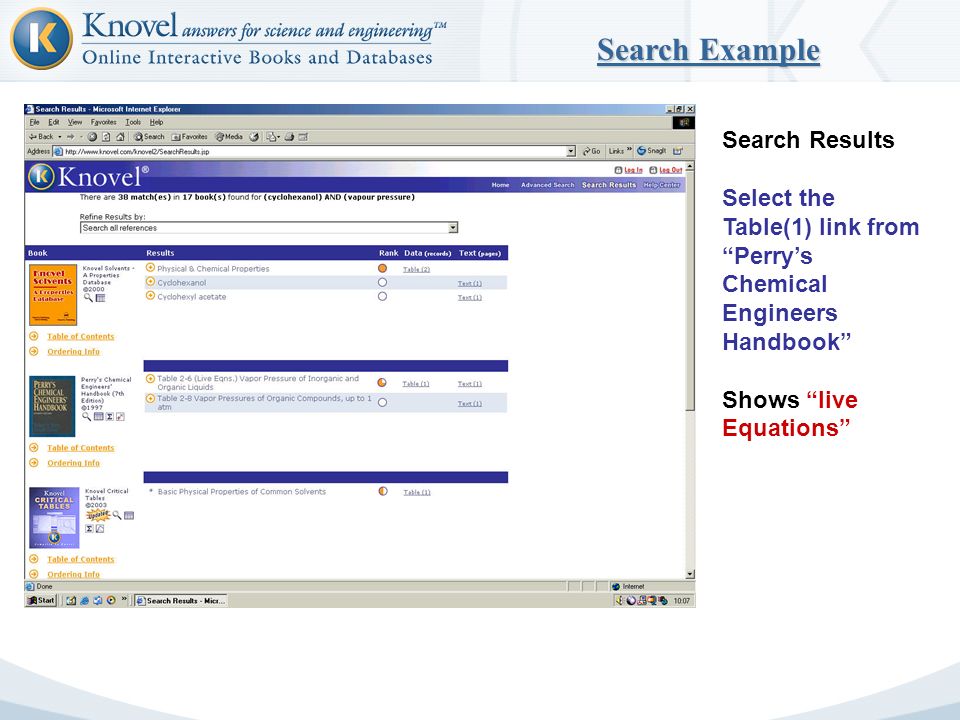Viewport: 960px width, 720px height.
Task: Click the Log Out link
Action: [670, 170]
